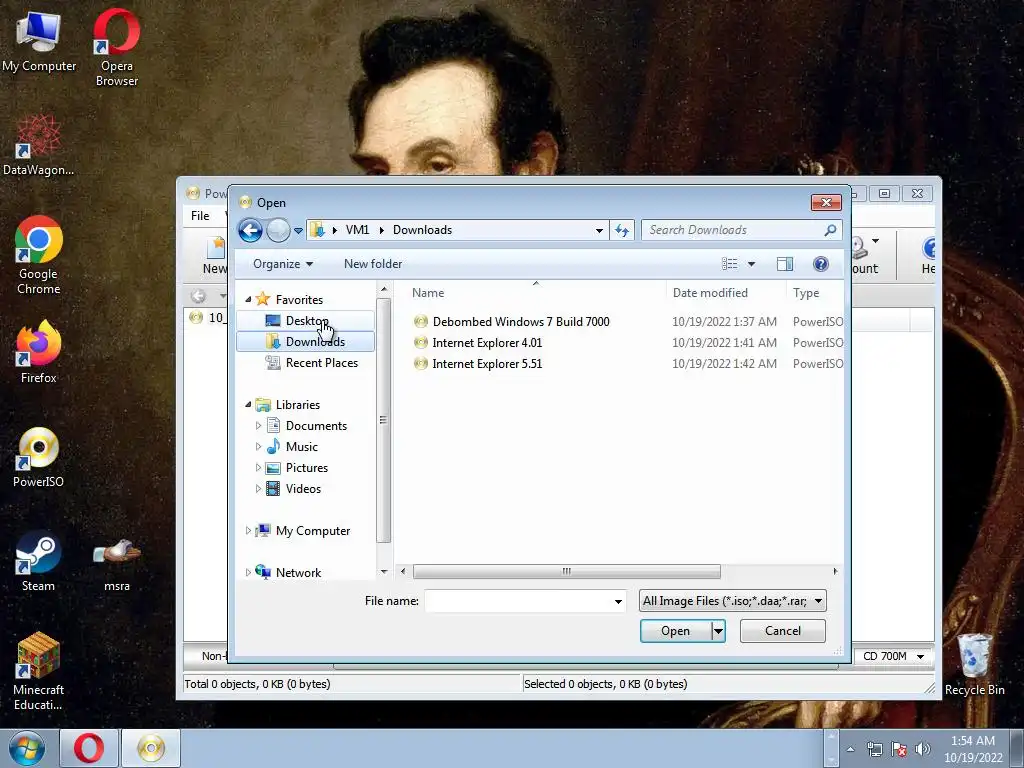Image resolution: width=1024 pixels, height=768 pixels.
Task: Click the network icon in system tray
Action: pyautogui.click(x=874, y=749)
